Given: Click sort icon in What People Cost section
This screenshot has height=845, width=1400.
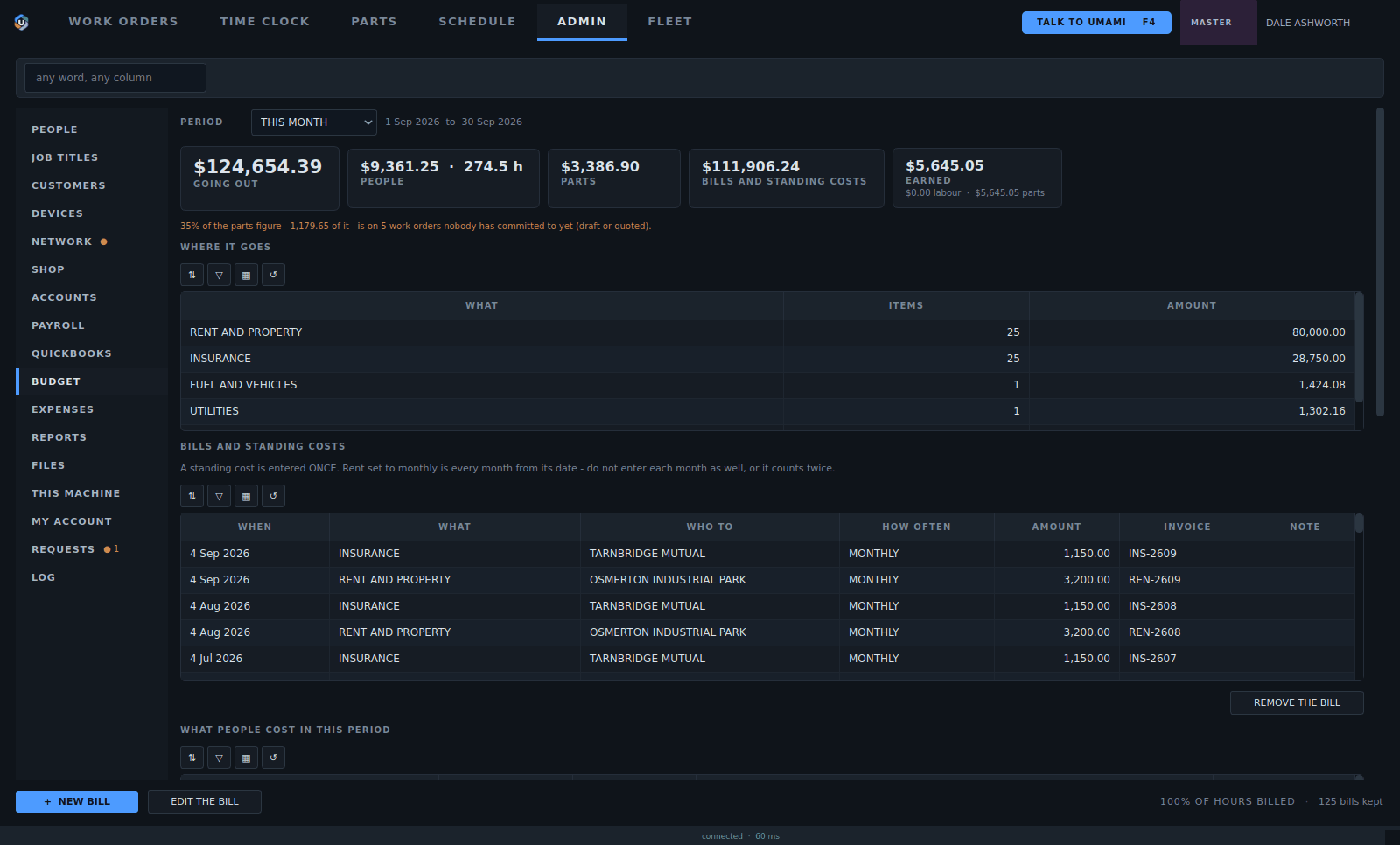Looking at the screenshot, I should [x=192, y=758].
